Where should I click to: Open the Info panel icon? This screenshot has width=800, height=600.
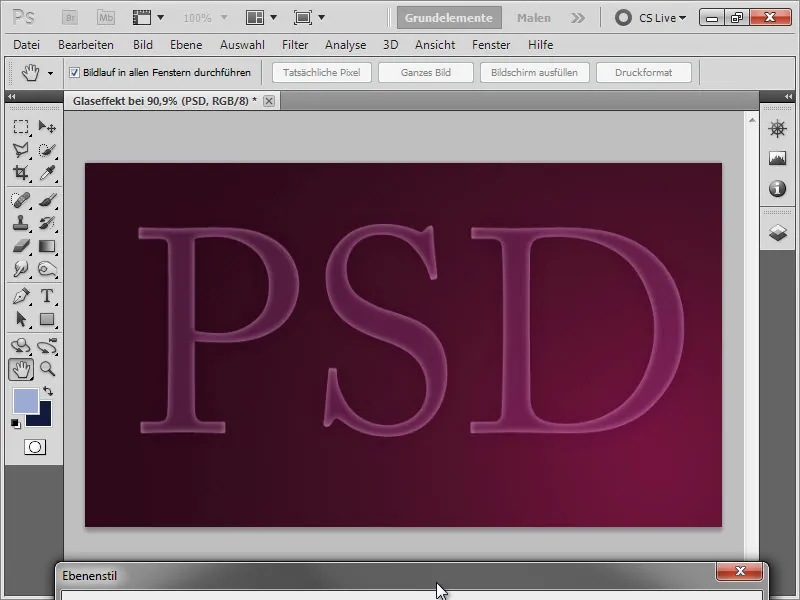(x=777, y=189)
